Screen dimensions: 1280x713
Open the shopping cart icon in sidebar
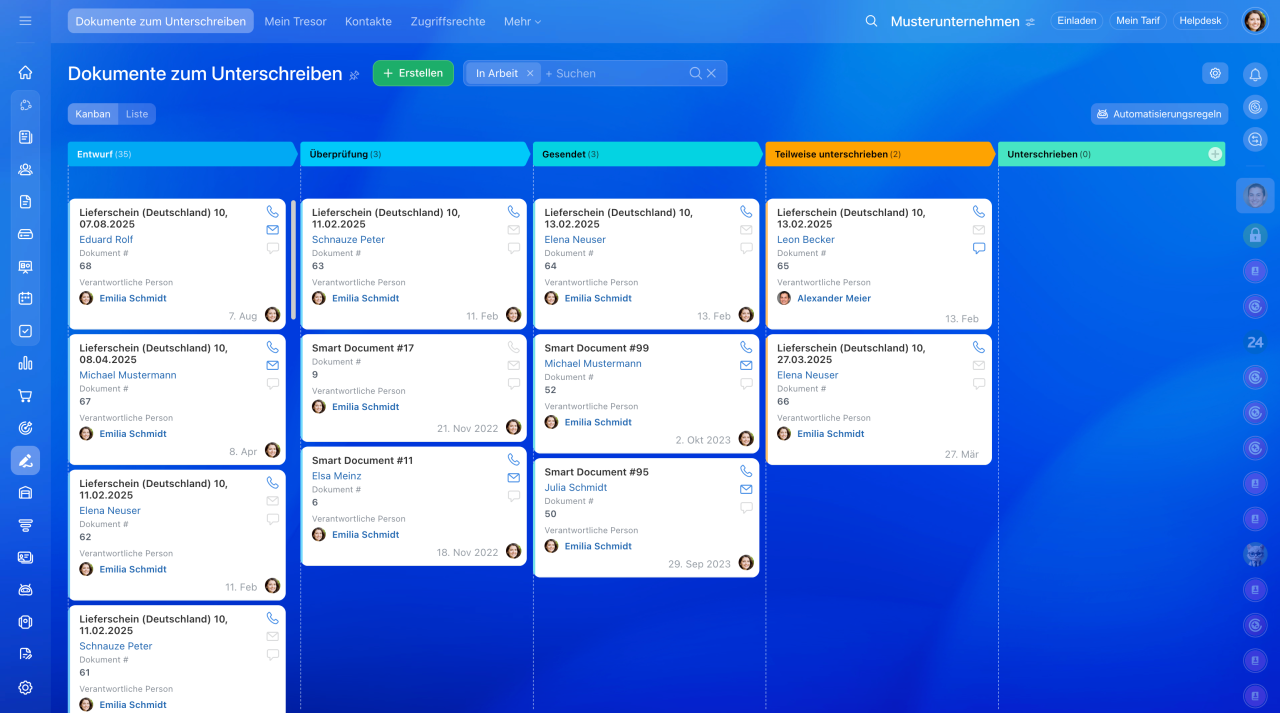pyautogui.click(x=25, y=395)
